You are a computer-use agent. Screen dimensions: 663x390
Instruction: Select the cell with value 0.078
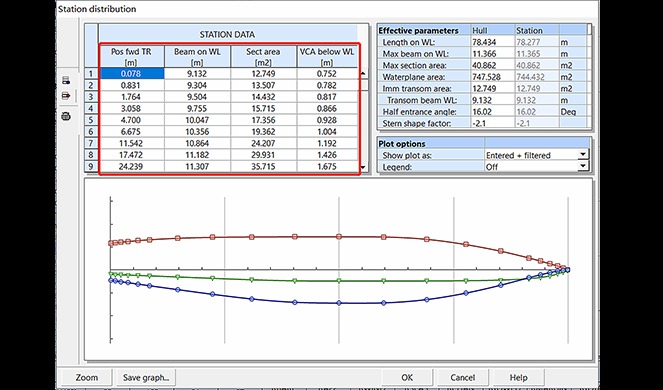(132, 74)
